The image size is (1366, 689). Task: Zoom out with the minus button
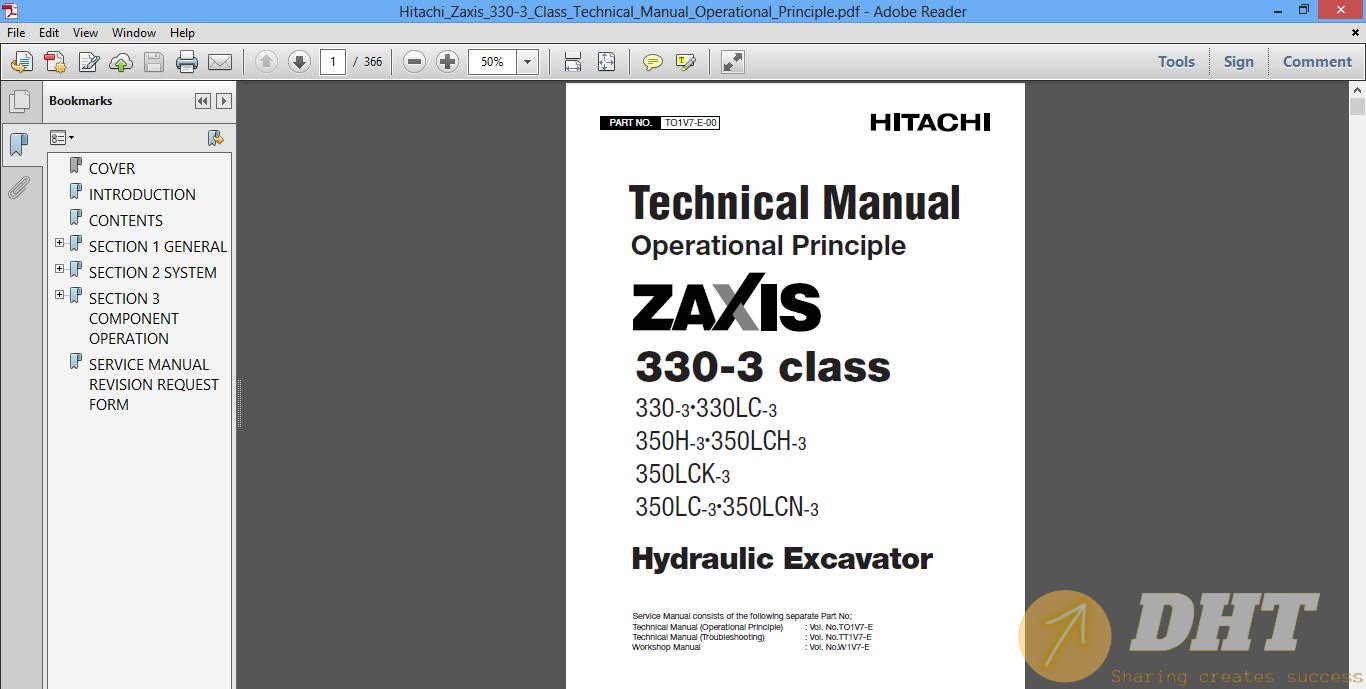(414, 62)
